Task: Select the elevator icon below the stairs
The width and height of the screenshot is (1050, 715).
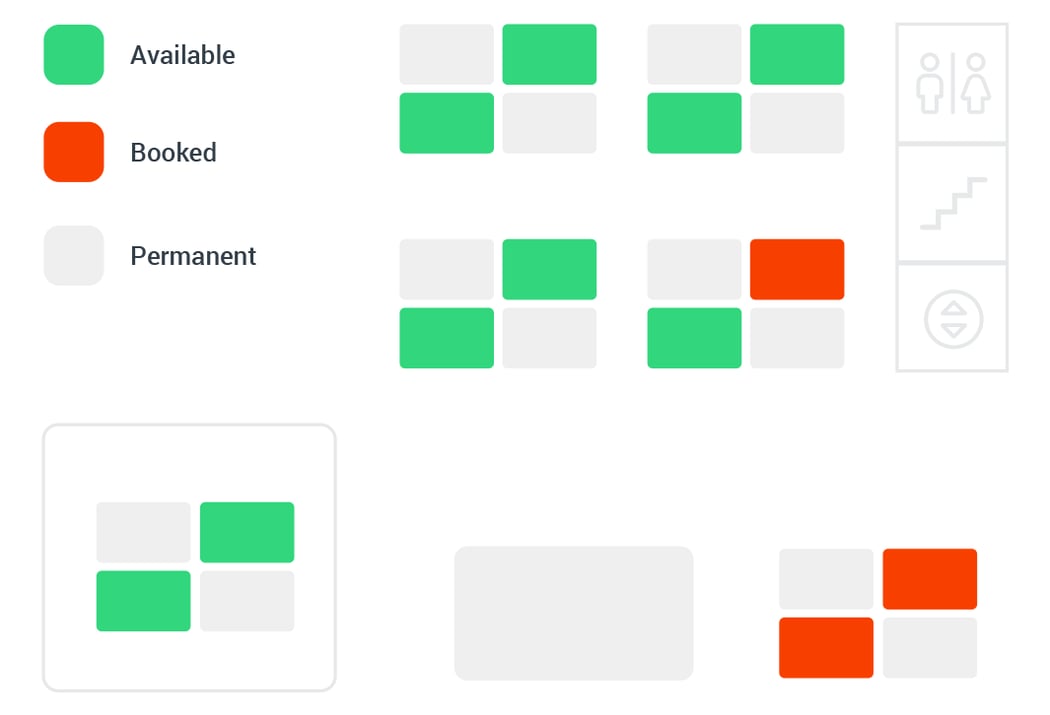Action: (x=951, y=320)
